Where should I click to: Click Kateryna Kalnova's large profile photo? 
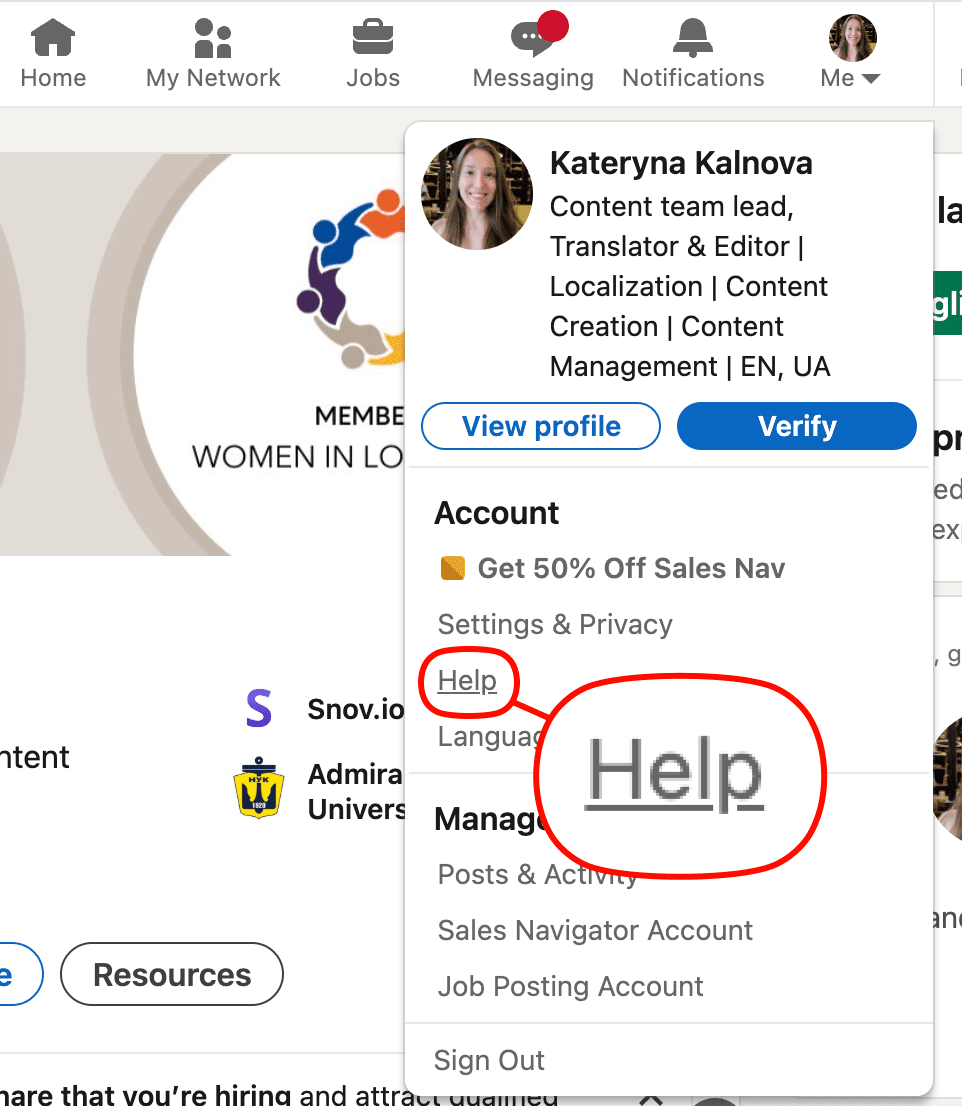coord(477,194)
